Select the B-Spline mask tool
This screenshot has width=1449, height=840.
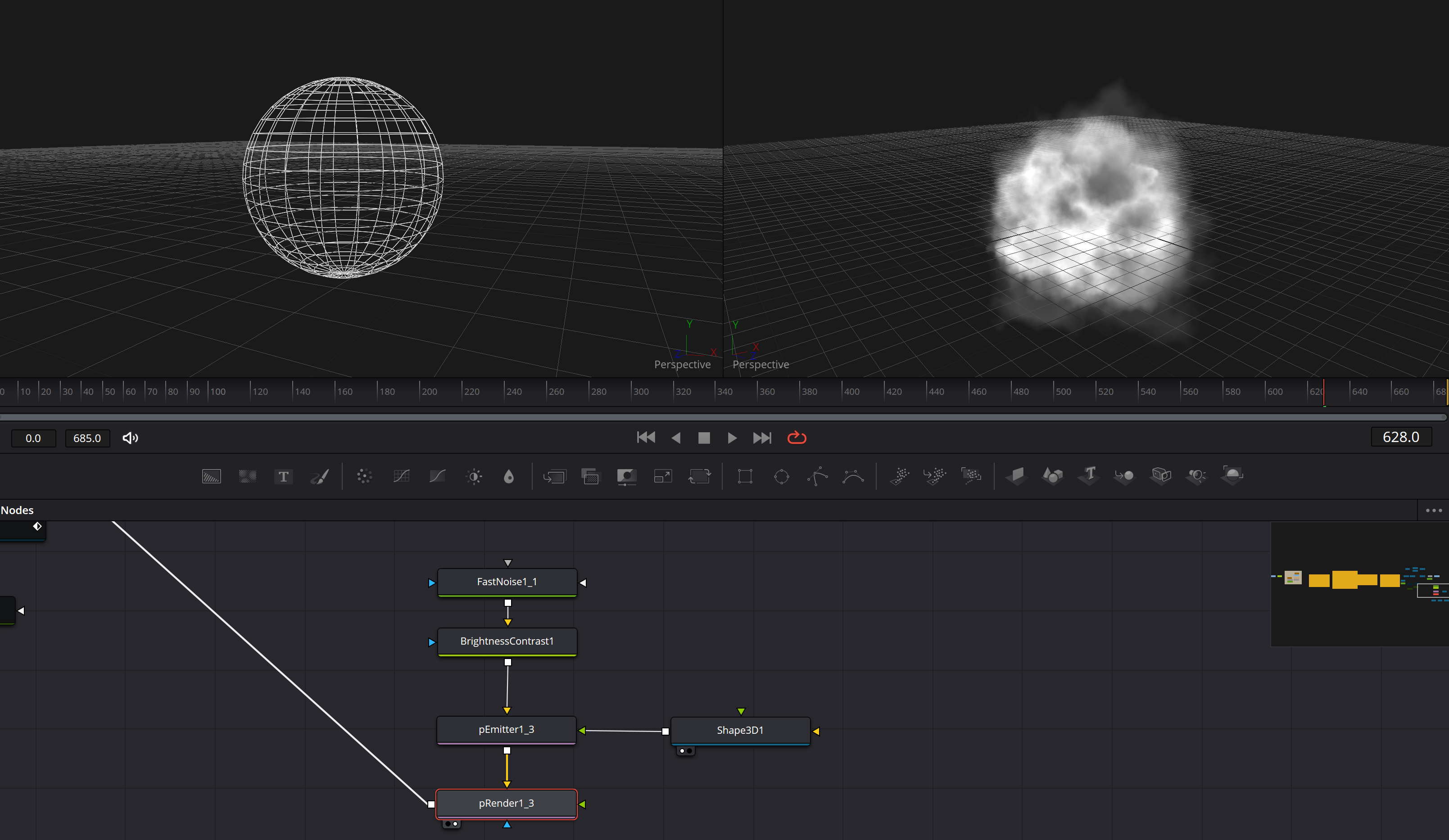coord(853,476)
